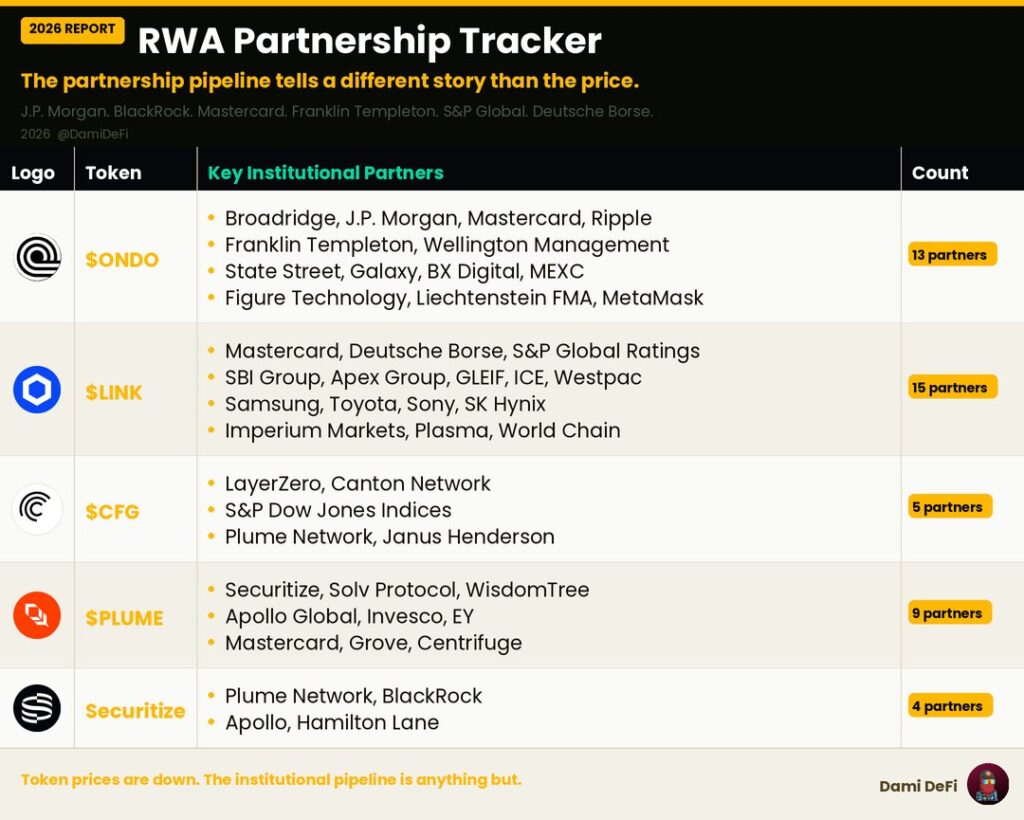Screen dimensions: 1024x820
Task: Click S&P Dow Jones Indices line
Action: 338,511
